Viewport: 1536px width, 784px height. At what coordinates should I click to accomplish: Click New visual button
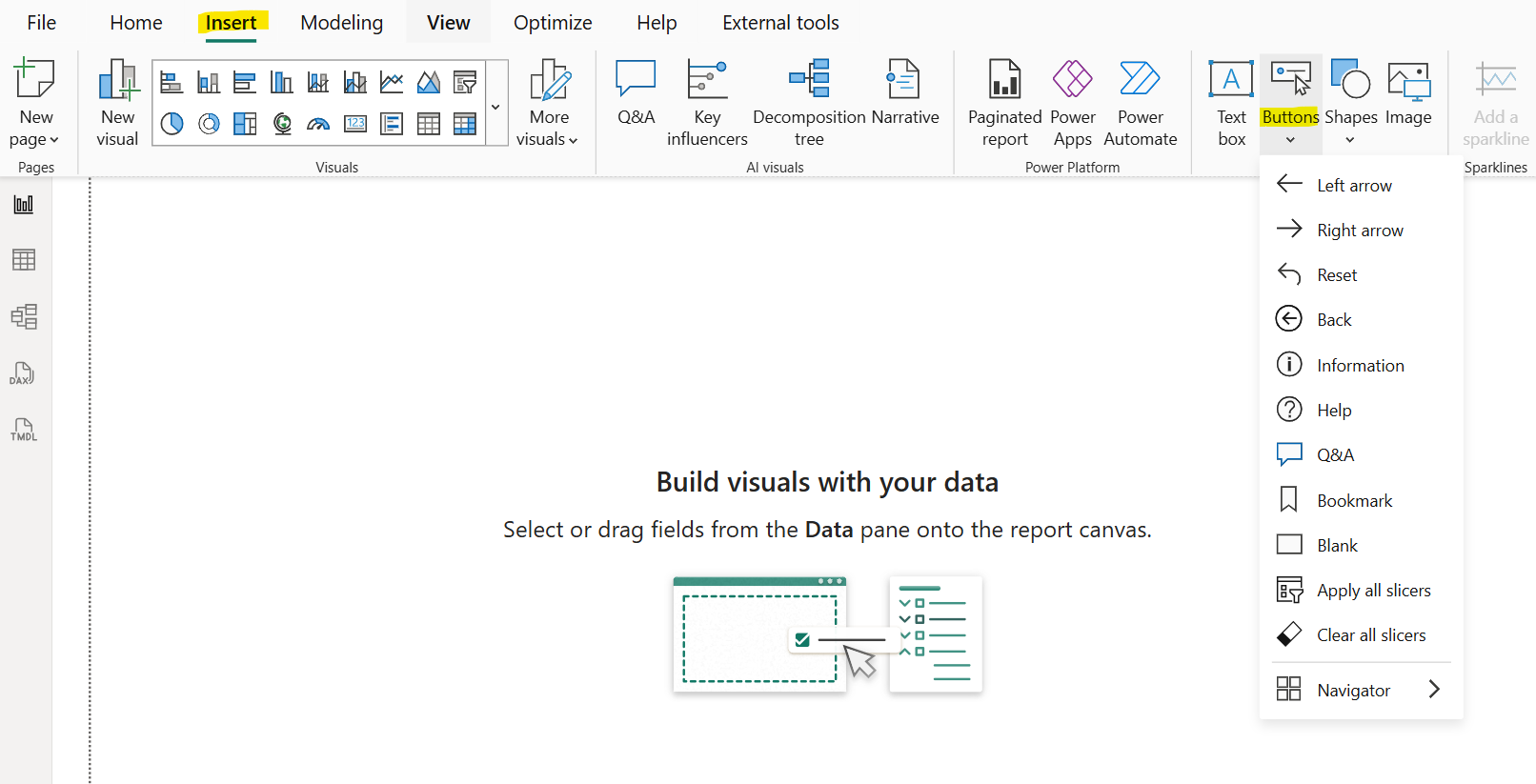pyautogui.click(x=117, y=102)
